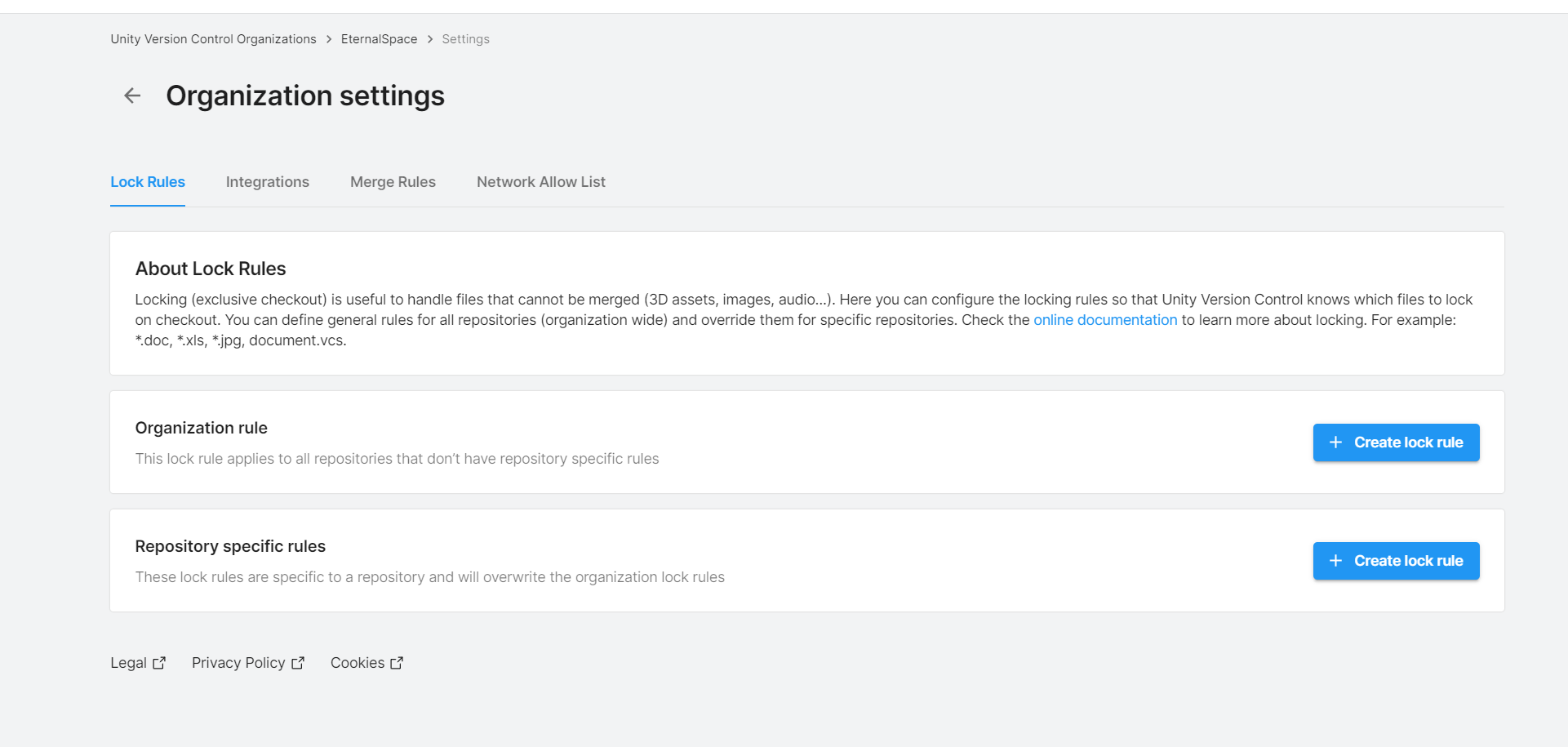The width and height of the screenshot is (1568, 747).
Task: Open the Merge Rules tab
Action: pyautogui.click(x=393, y=182)
